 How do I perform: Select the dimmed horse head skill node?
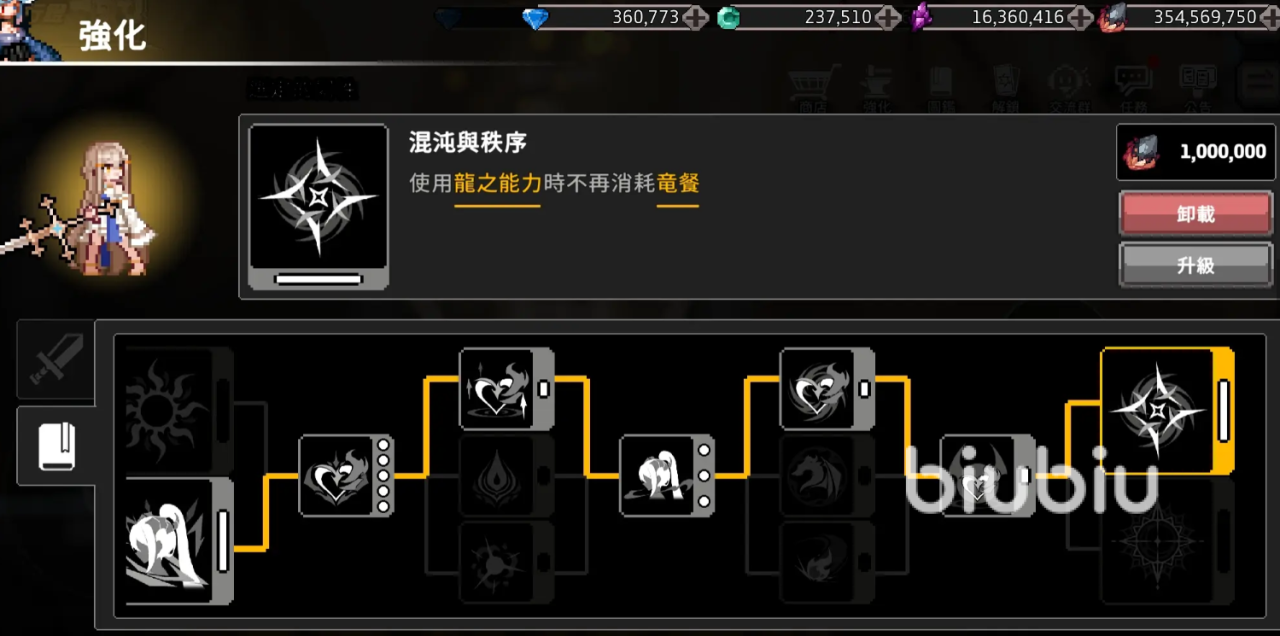pyautogui.click(x=827, y=476)
